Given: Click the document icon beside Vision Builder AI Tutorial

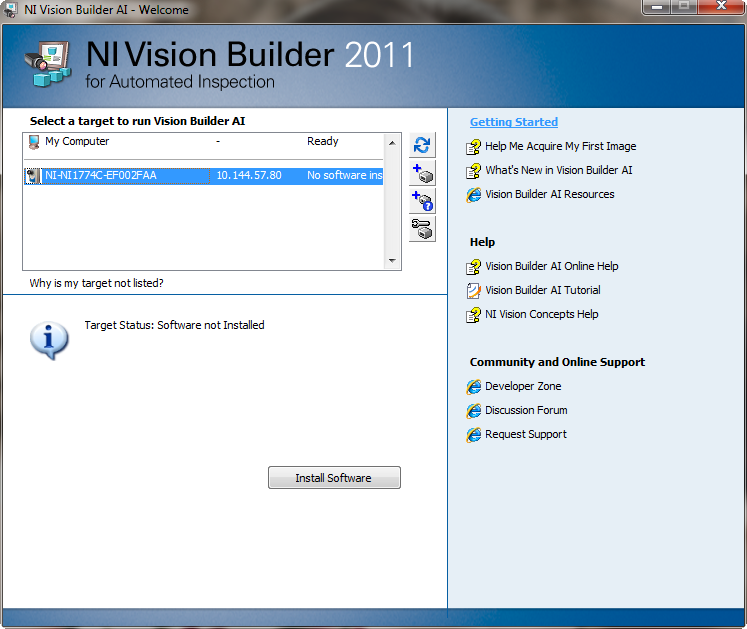Looking at the screenshot, I should coord(474,290).
